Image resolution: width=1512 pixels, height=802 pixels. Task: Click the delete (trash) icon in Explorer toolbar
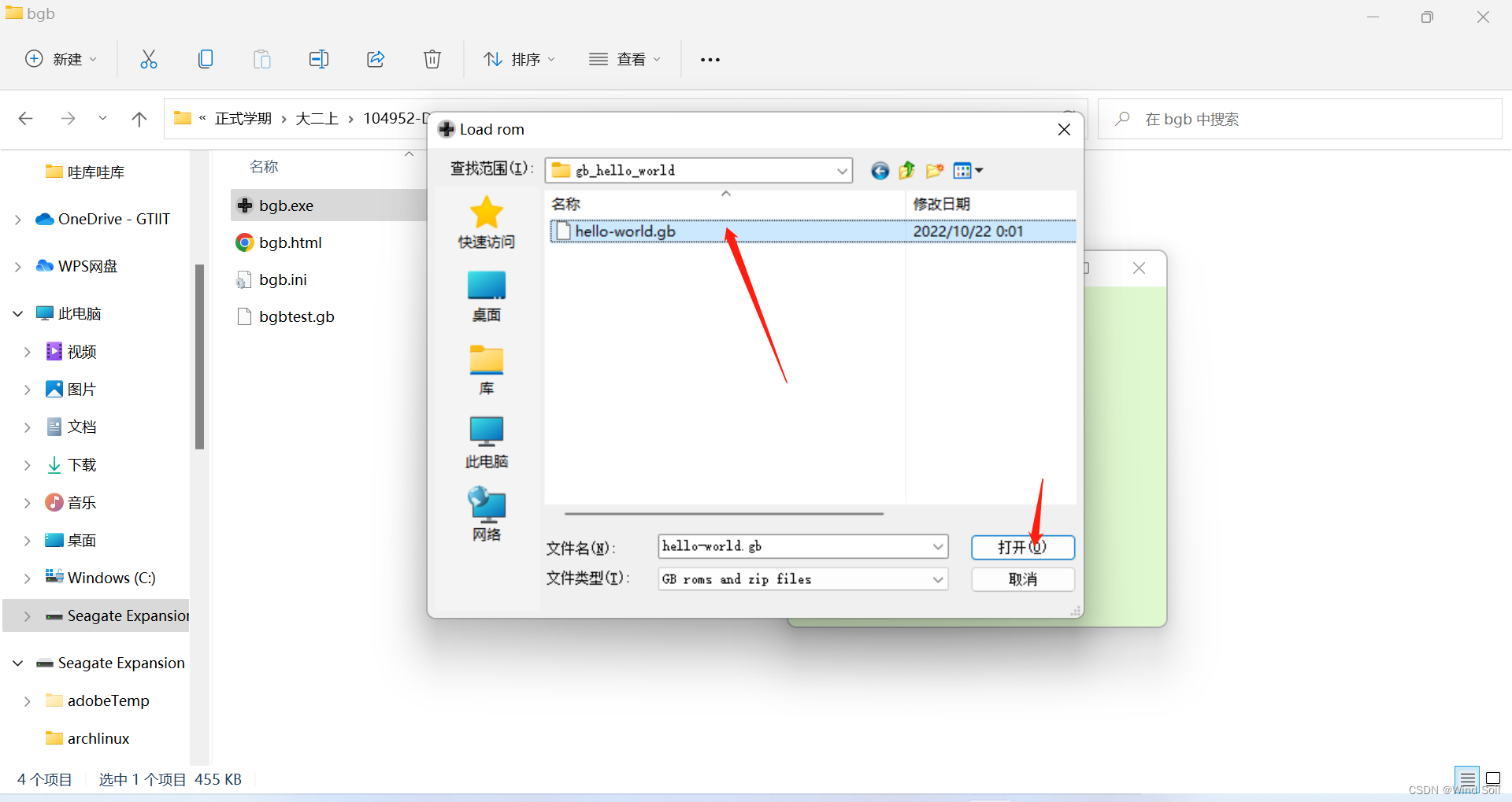432,58
